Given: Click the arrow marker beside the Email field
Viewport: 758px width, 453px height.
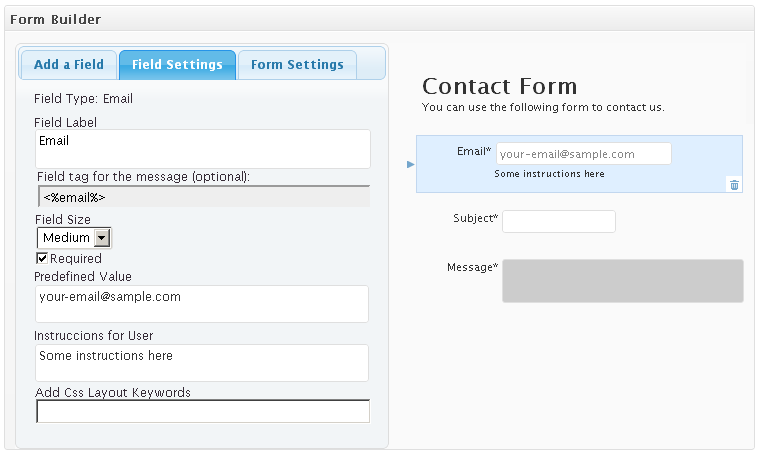Looking at the screenshot, I should coord(410,163).
